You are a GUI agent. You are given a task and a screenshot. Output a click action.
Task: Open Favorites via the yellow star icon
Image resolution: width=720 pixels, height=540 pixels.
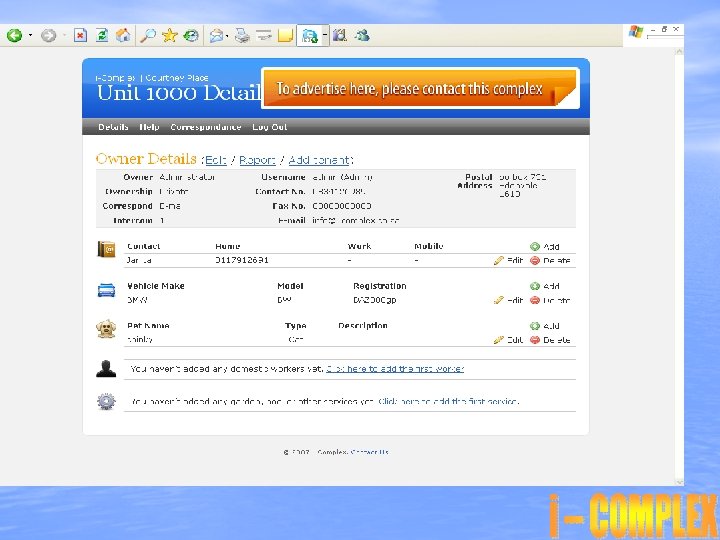click(x=169, y=35)
